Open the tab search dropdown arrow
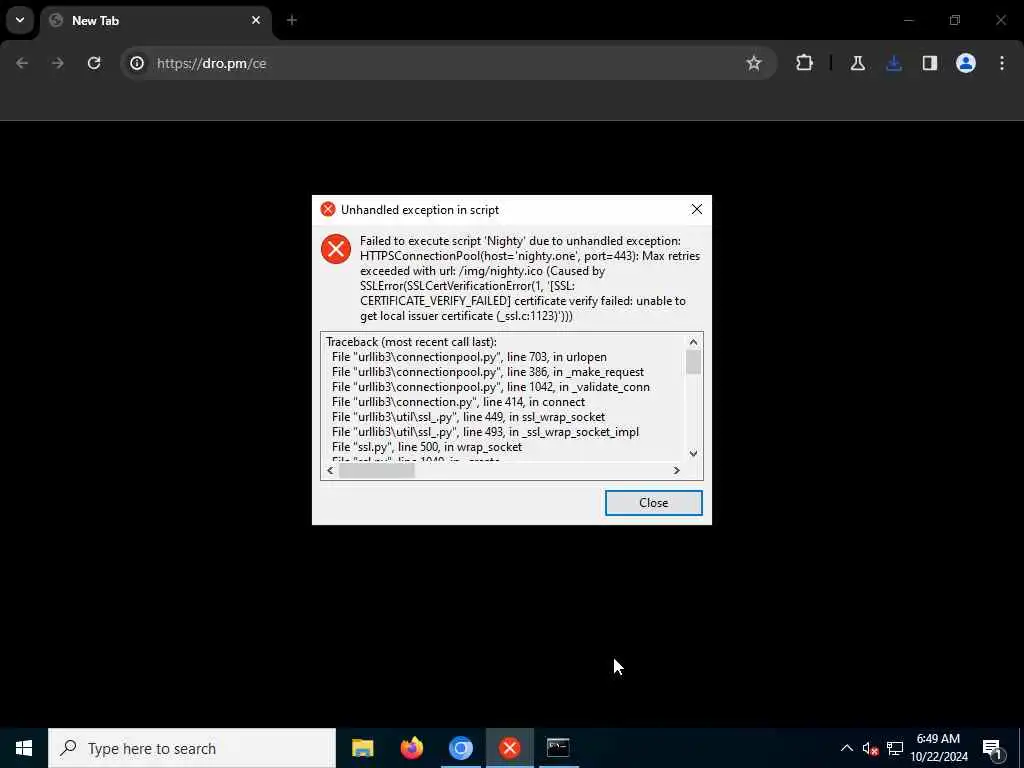Screen dimensions: 1024x768 20,20
